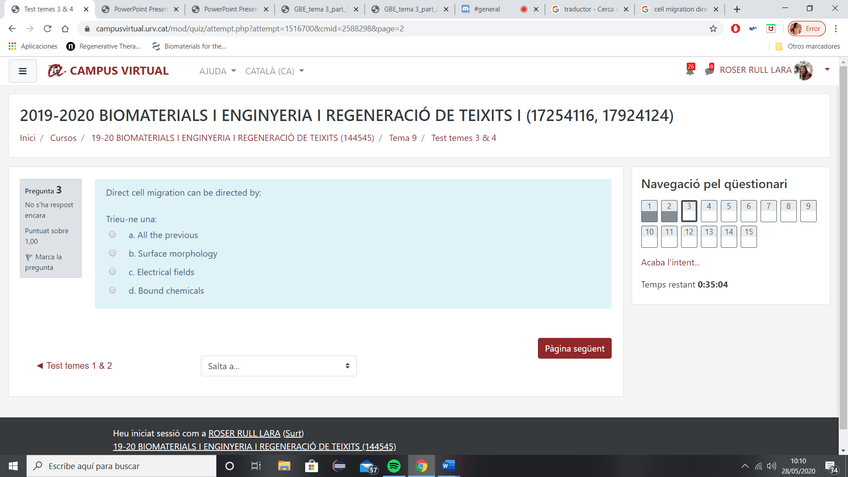
Task: Open a new browser tab
Action: [737, 9]
